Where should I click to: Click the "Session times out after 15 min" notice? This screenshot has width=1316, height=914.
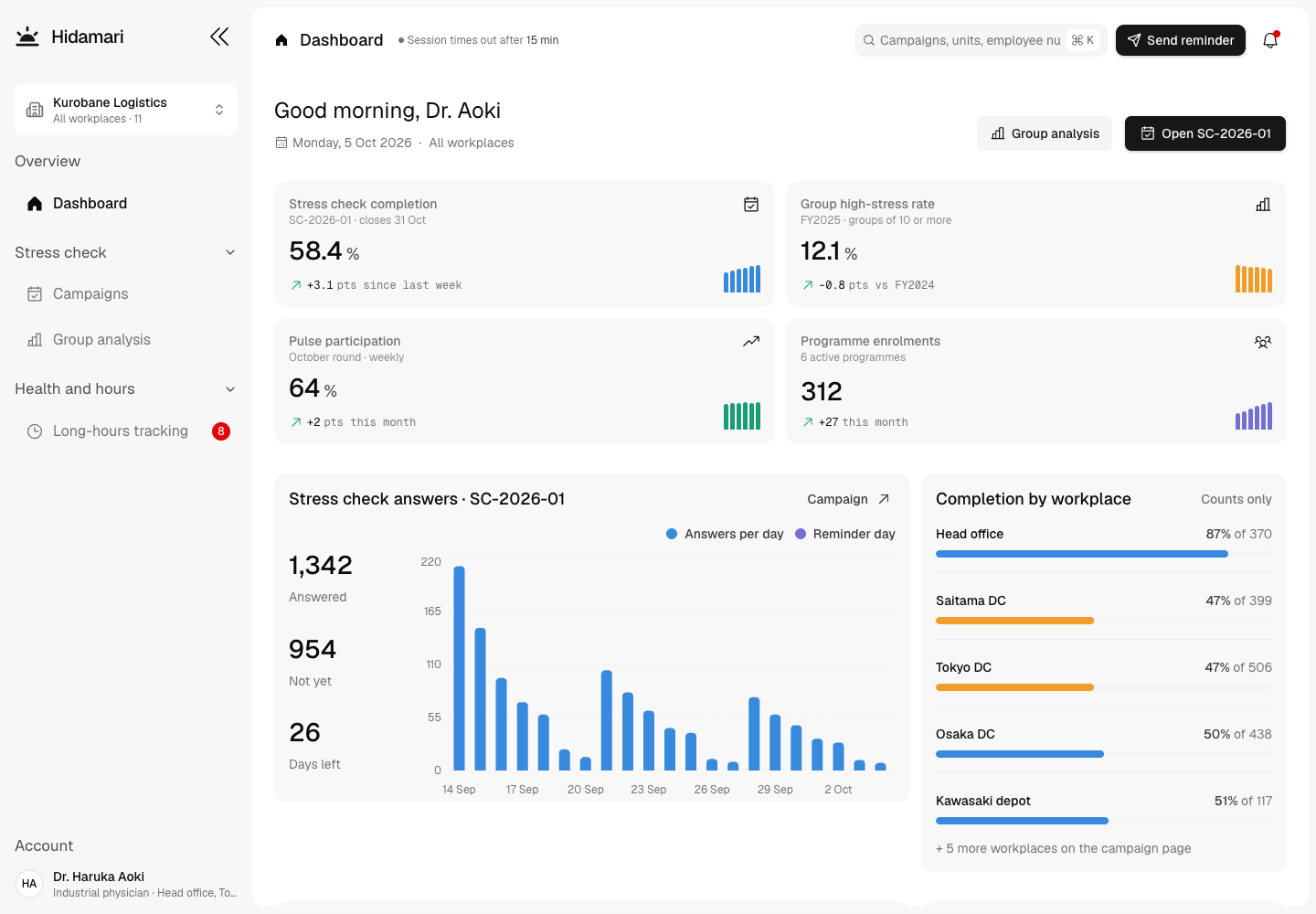pos(478,40)
